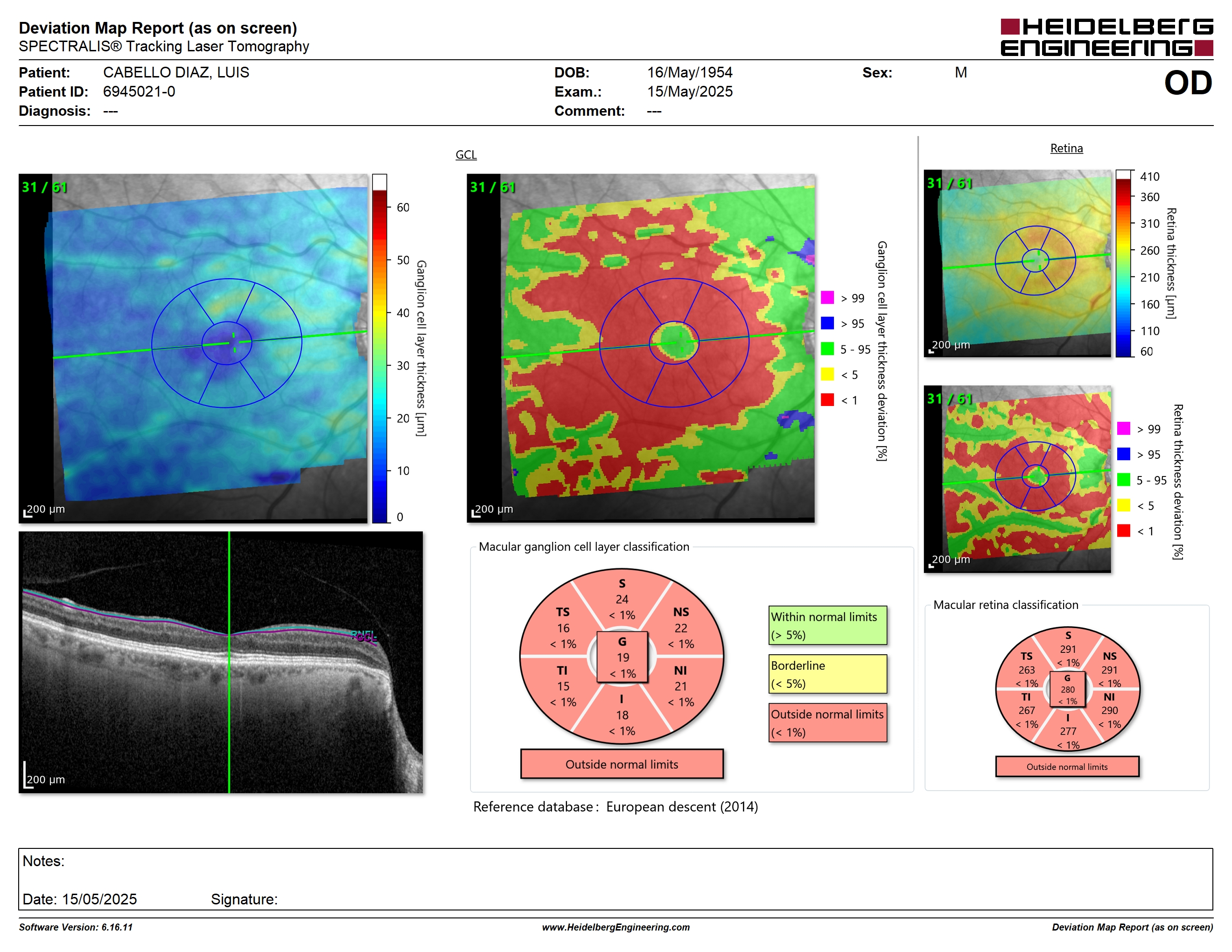Image resolution: width=1232 pixels, height=952 pixels.
Task: Click the OCT B-scan cross-section image
Action: 221,662
